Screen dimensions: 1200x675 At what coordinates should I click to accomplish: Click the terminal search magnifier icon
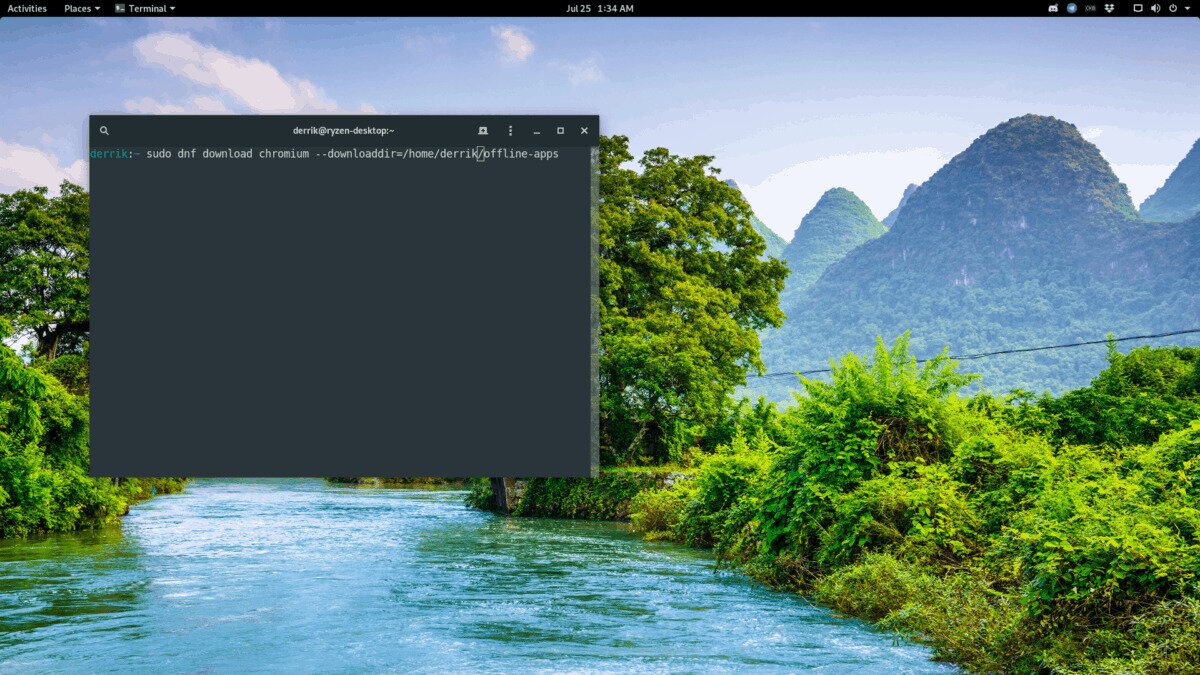104,130
